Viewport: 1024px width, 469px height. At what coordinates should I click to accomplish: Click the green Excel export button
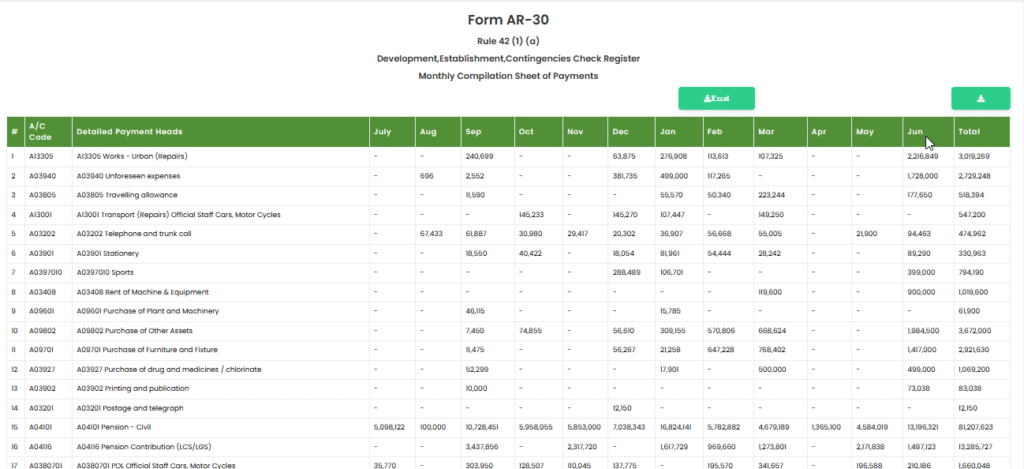[716, 98]
